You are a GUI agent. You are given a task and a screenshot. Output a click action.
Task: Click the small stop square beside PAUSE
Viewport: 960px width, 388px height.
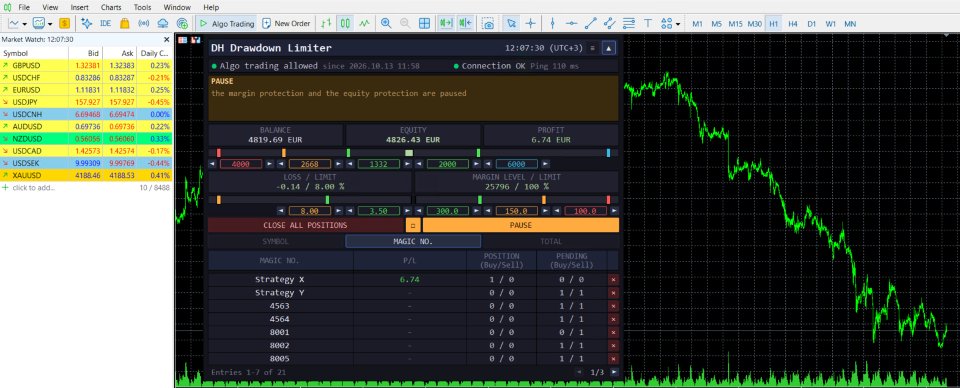[x=413, y=225]
